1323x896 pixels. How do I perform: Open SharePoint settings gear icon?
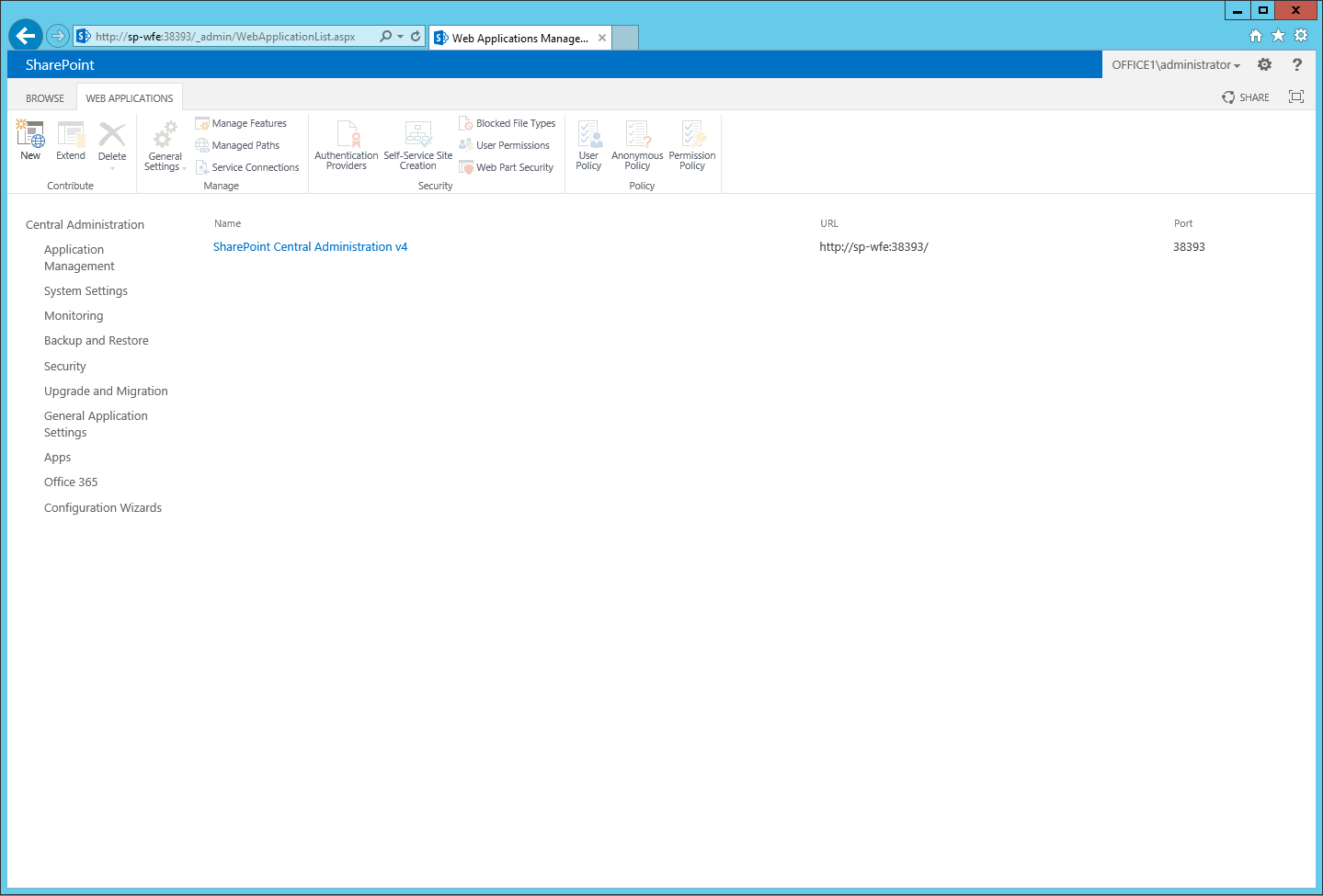tap(1265, 64)
